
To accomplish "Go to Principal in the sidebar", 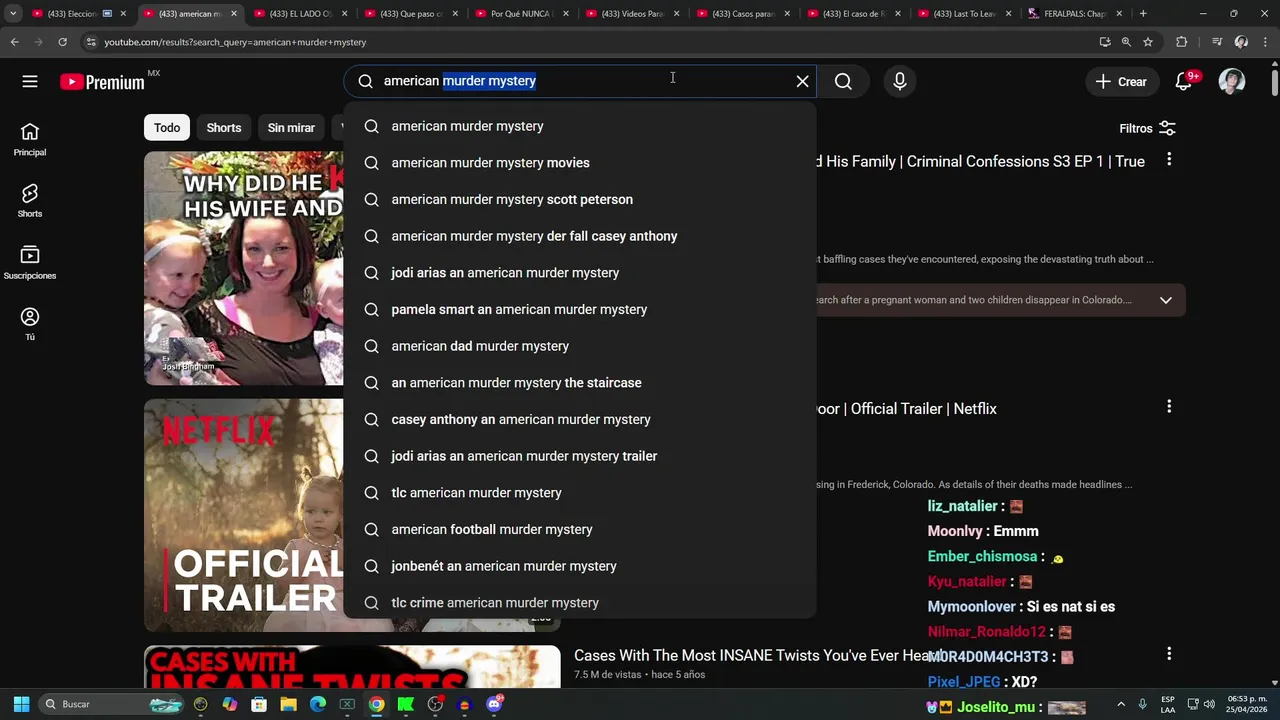I will point(30,139).
